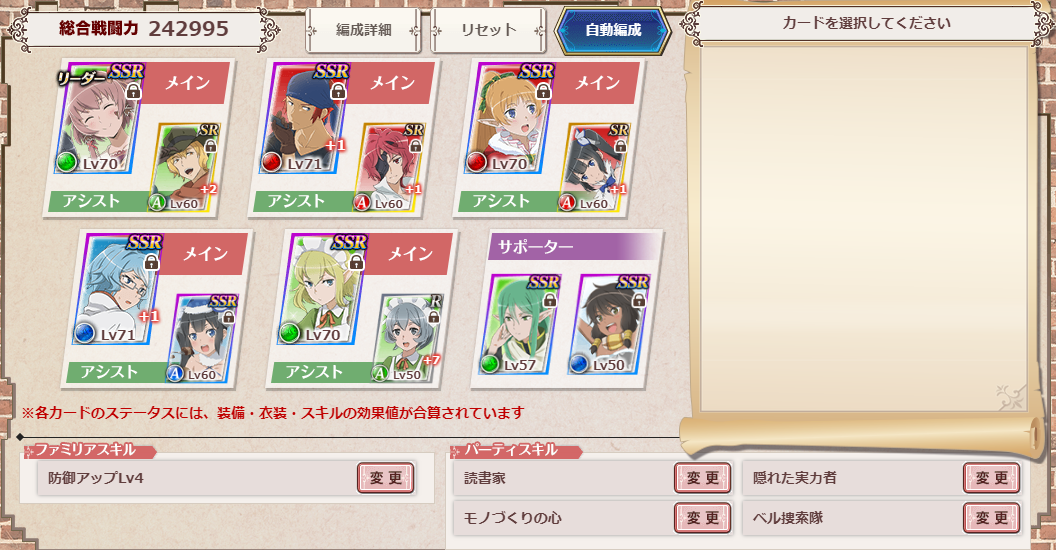
Task: Choose the glasses blue-haired SSR Lv71 main card
Action: [118, 290]
